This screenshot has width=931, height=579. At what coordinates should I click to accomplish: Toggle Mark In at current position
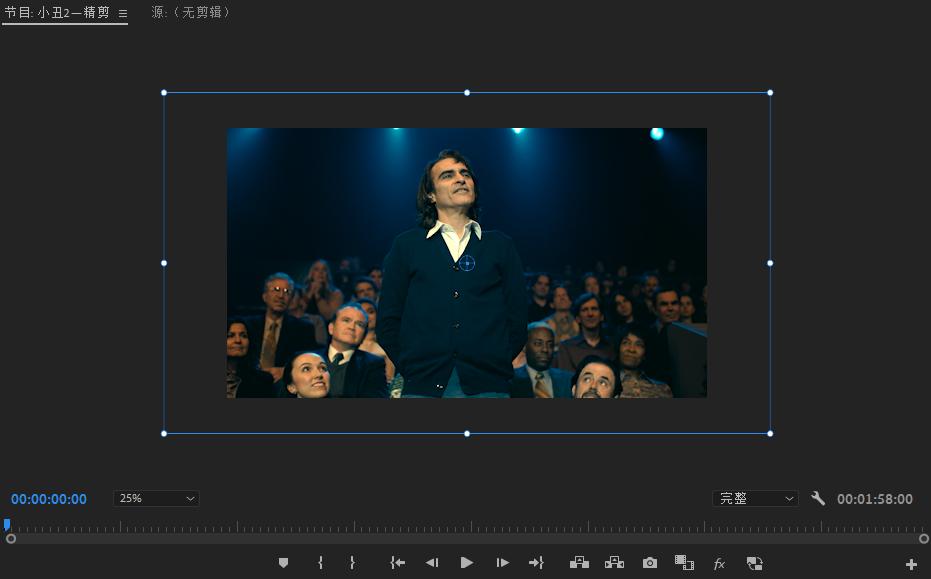320,562
